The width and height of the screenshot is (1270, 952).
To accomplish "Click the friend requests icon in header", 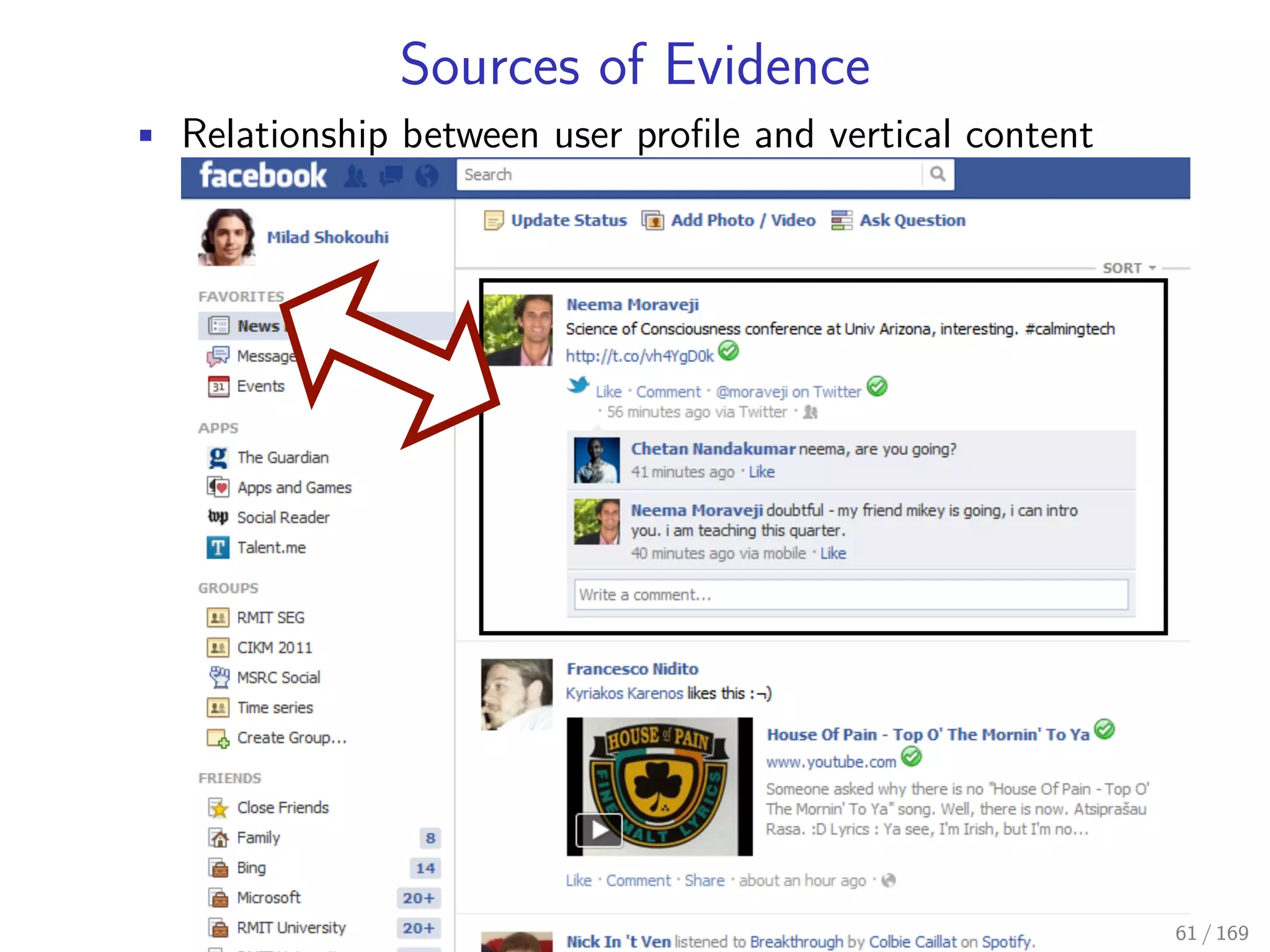I will [355, 177].
